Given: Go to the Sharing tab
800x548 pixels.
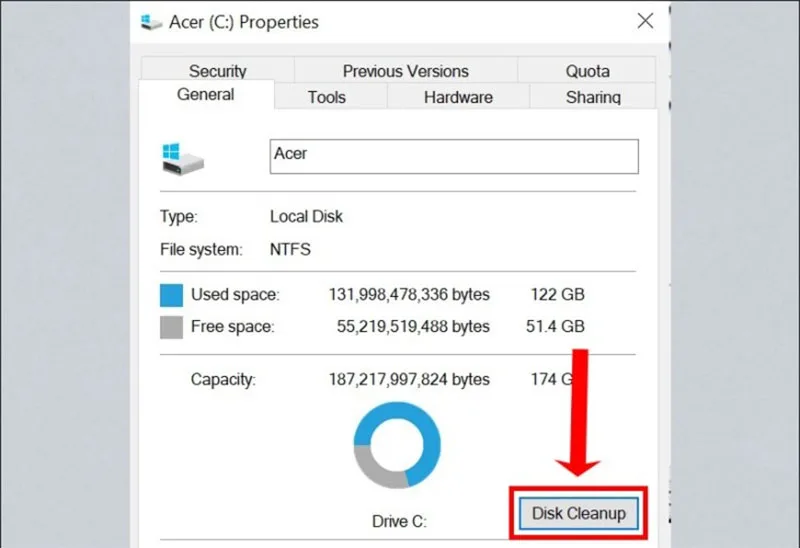Looking at the screenshot, I should (x=593, y=97).
